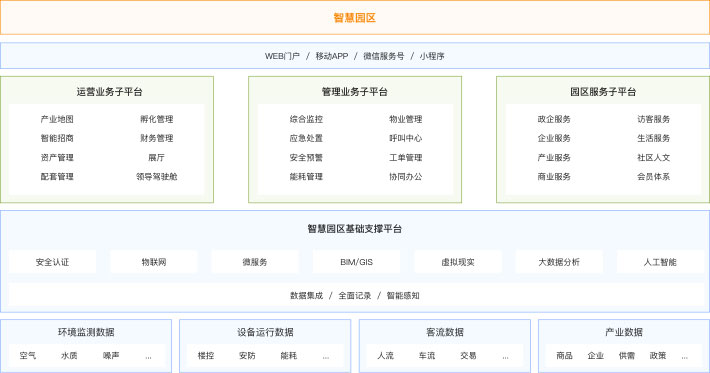
Task: Click the 设备运行数据 heading
Action: coord(265,332)
